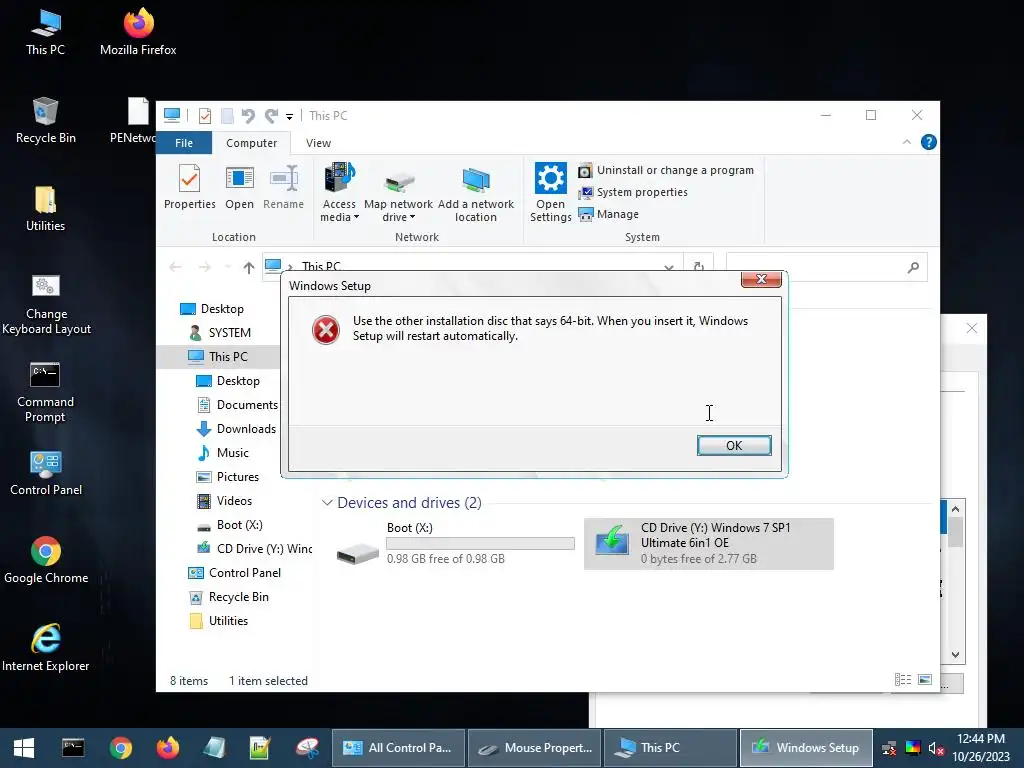Open the Control Panel desktop shortcut

pyautogui.click(x=46, y=473)
